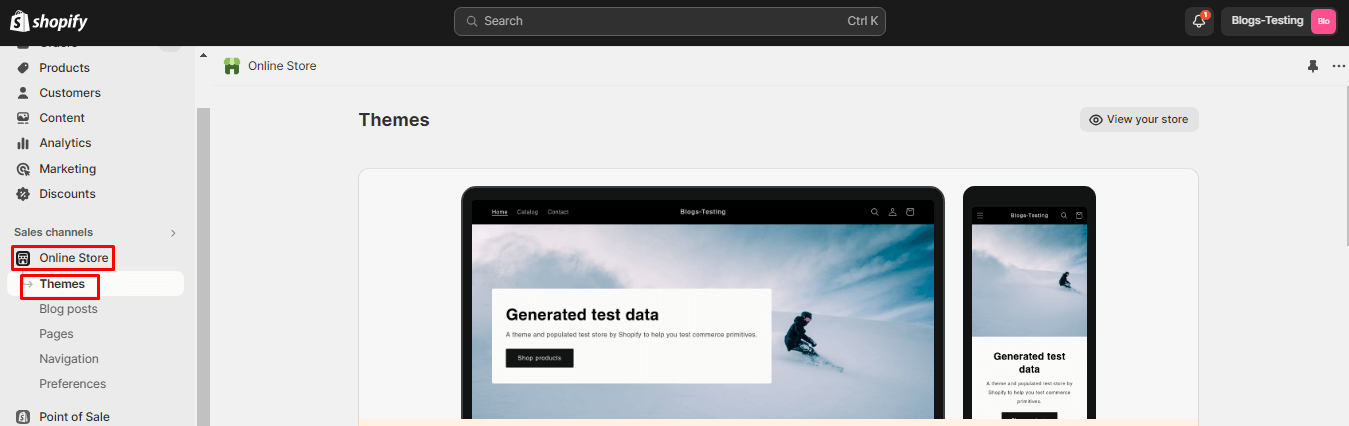Click cart icon in desktop preview header

910,212
